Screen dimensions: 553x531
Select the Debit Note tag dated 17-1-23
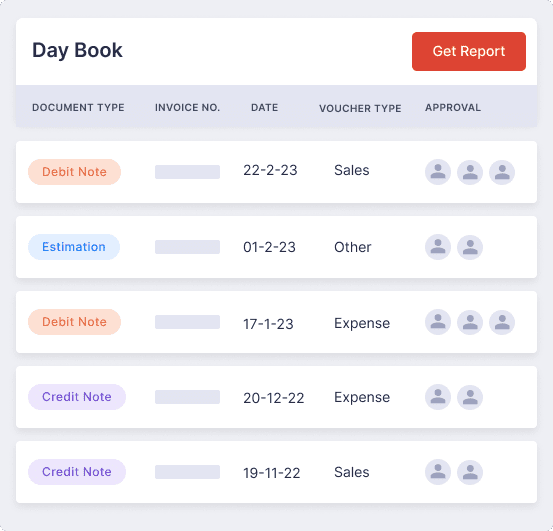point(74,322)
